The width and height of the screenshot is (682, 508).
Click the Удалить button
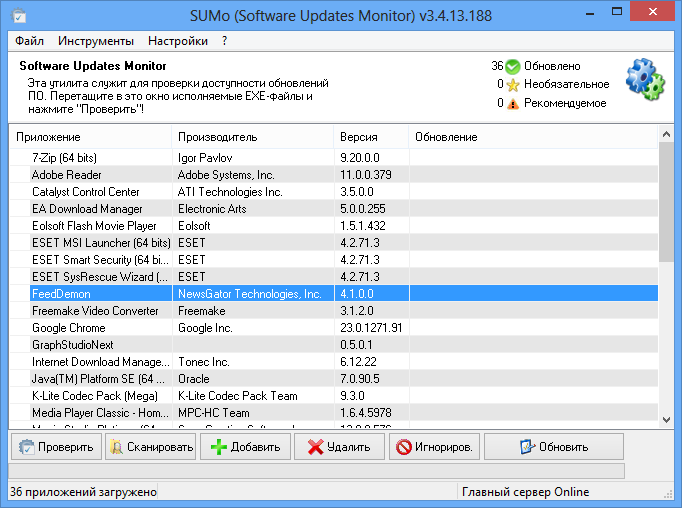[339, 447]
